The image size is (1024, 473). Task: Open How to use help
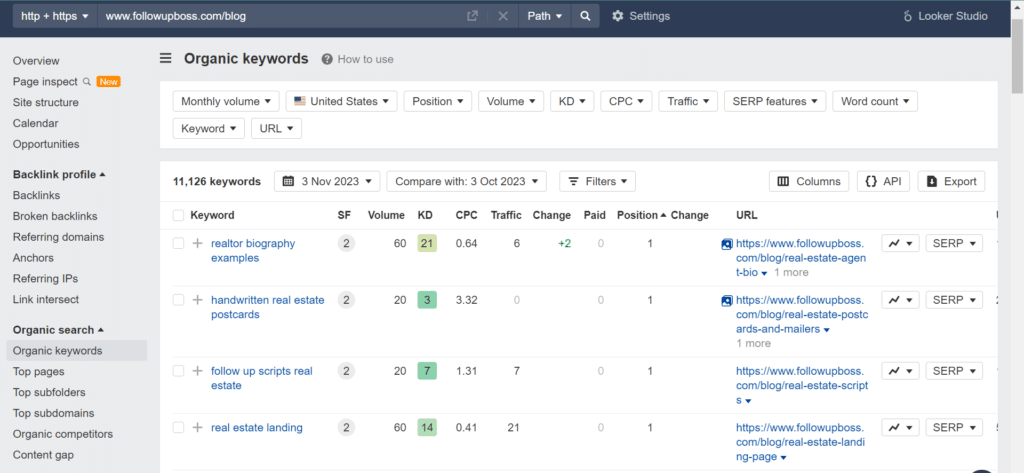point(358,59)
